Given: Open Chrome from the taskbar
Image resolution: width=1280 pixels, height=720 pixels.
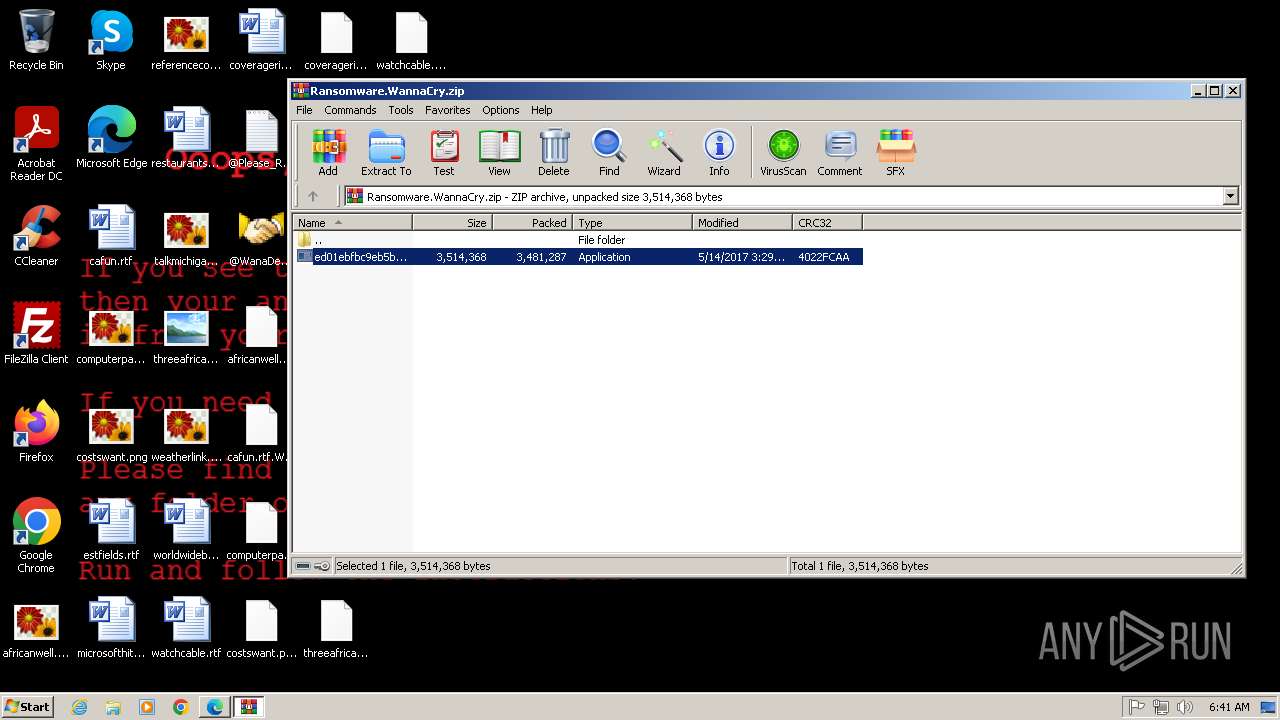Looking at the screenshot, I should pyautogui.click(x=181, y=707).
